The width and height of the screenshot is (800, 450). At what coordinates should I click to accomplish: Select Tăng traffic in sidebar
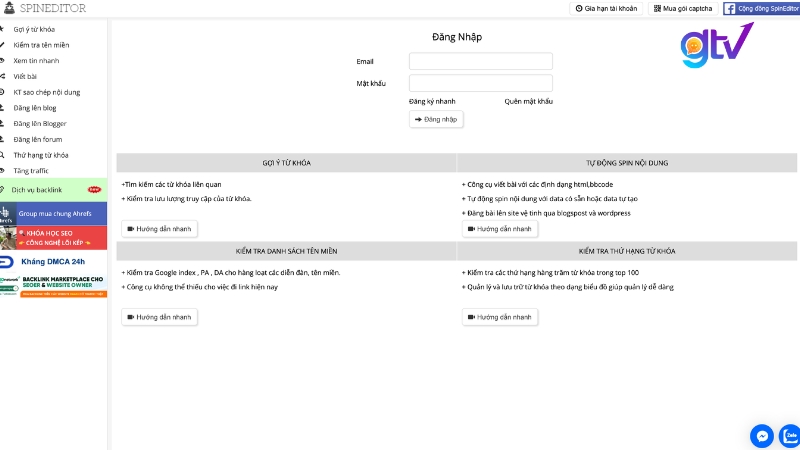[x=31, y=170]
